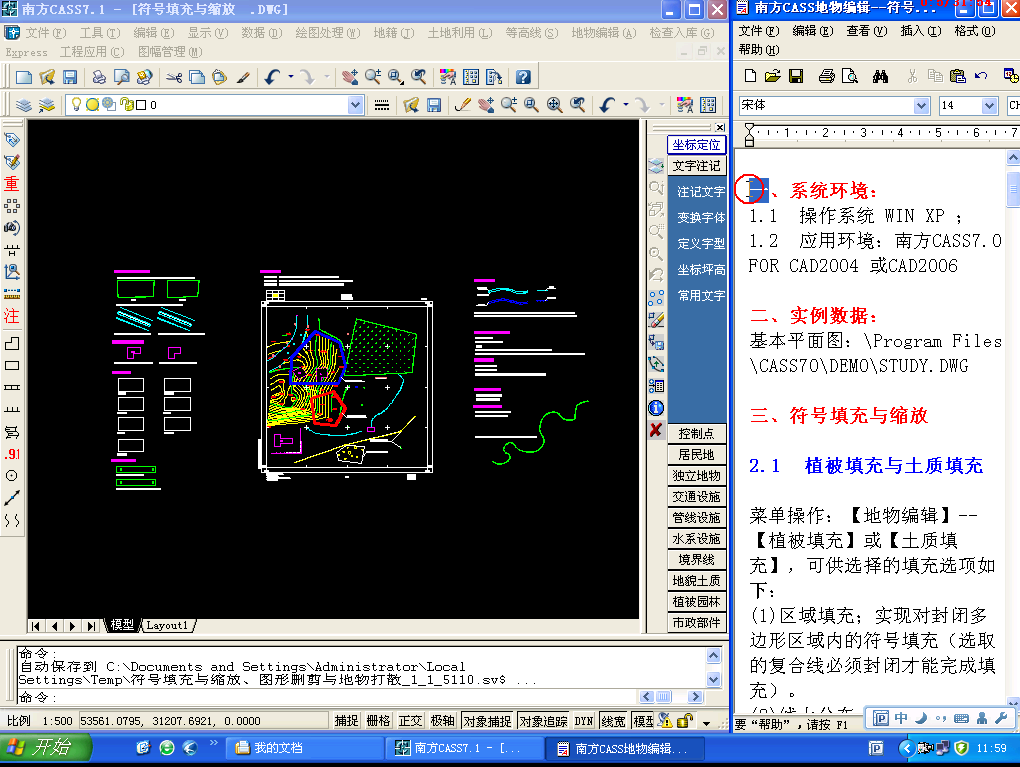
Task: Toggle 正交 ortho mode in status bar
Action: point(410,721)
